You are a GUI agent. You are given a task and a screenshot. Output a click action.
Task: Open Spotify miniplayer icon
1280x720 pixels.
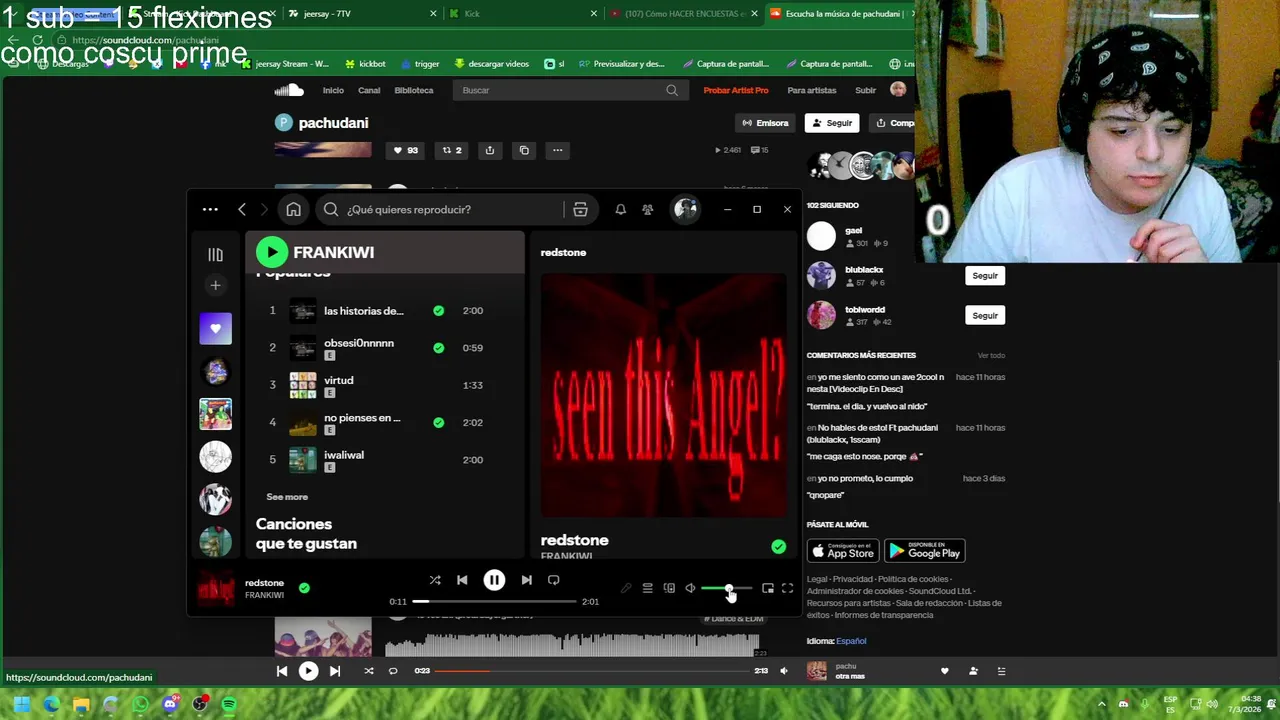point(767,588)
